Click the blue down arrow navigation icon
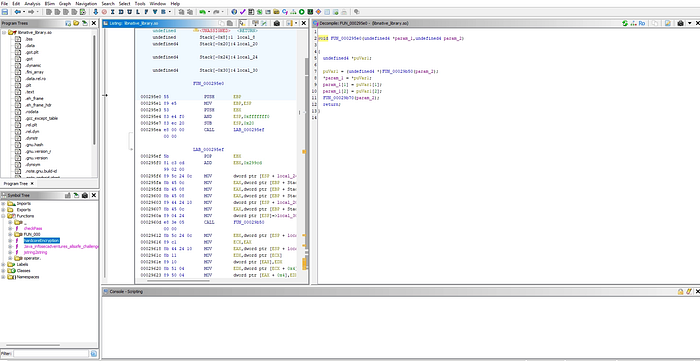 click(96, 12)
